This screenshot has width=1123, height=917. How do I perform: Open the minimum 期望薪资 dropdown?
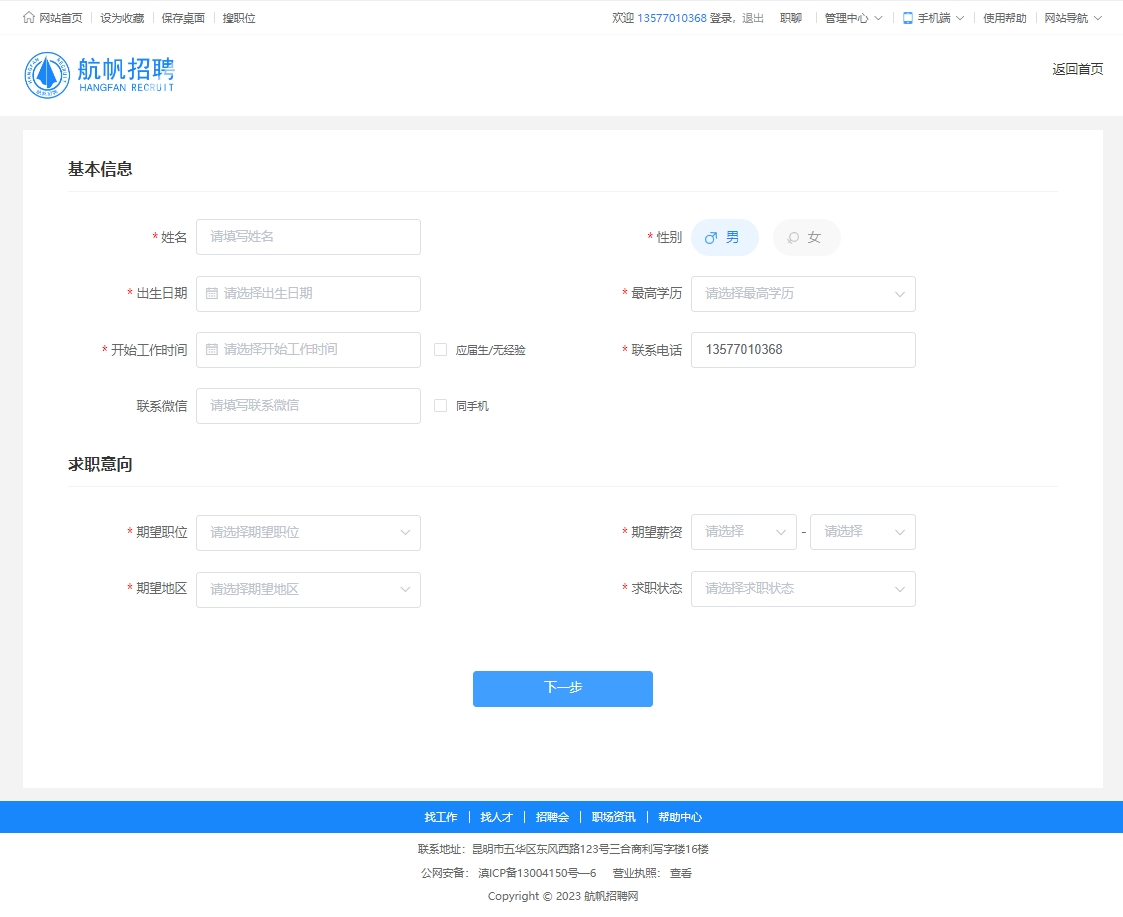[743, 532]
